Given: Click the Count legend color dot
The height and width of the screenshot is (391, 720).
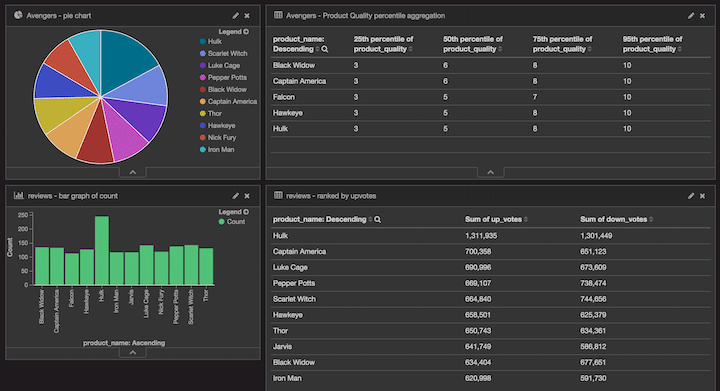Looking at the screenshot, I should point(222,222).
